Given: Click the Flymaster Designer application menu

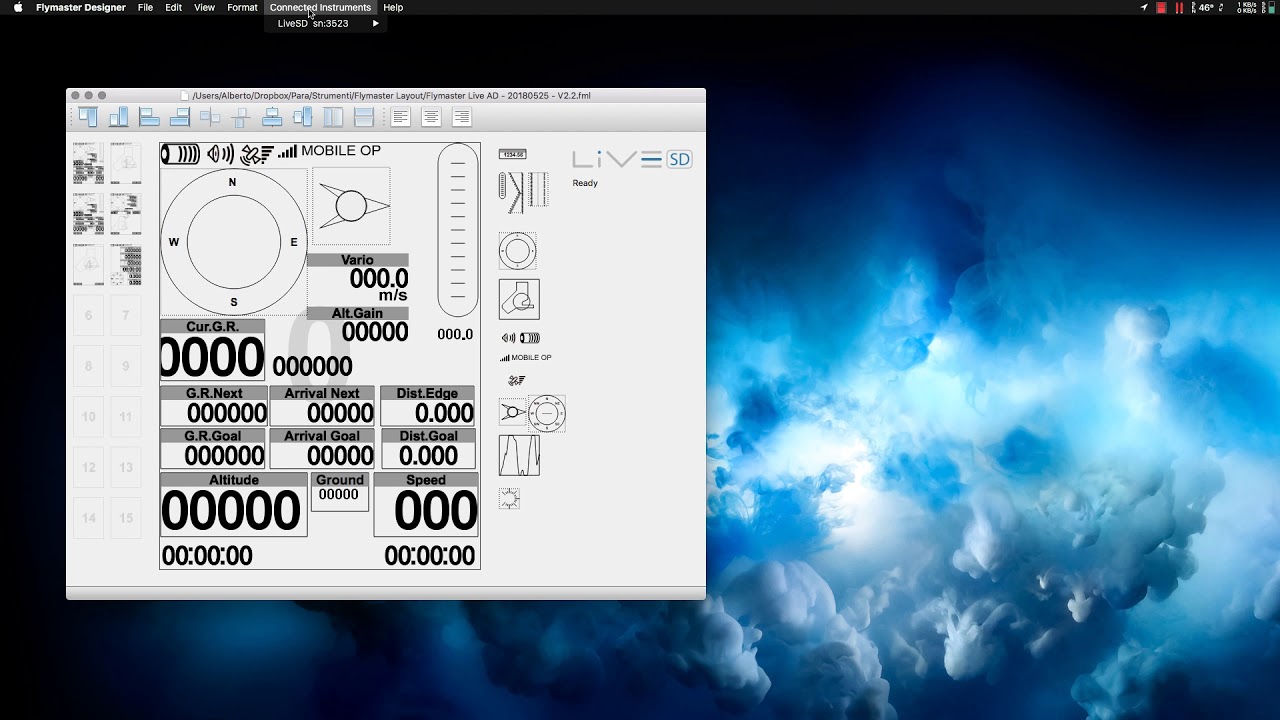Looking at the screenshot, I should [81, 7].
